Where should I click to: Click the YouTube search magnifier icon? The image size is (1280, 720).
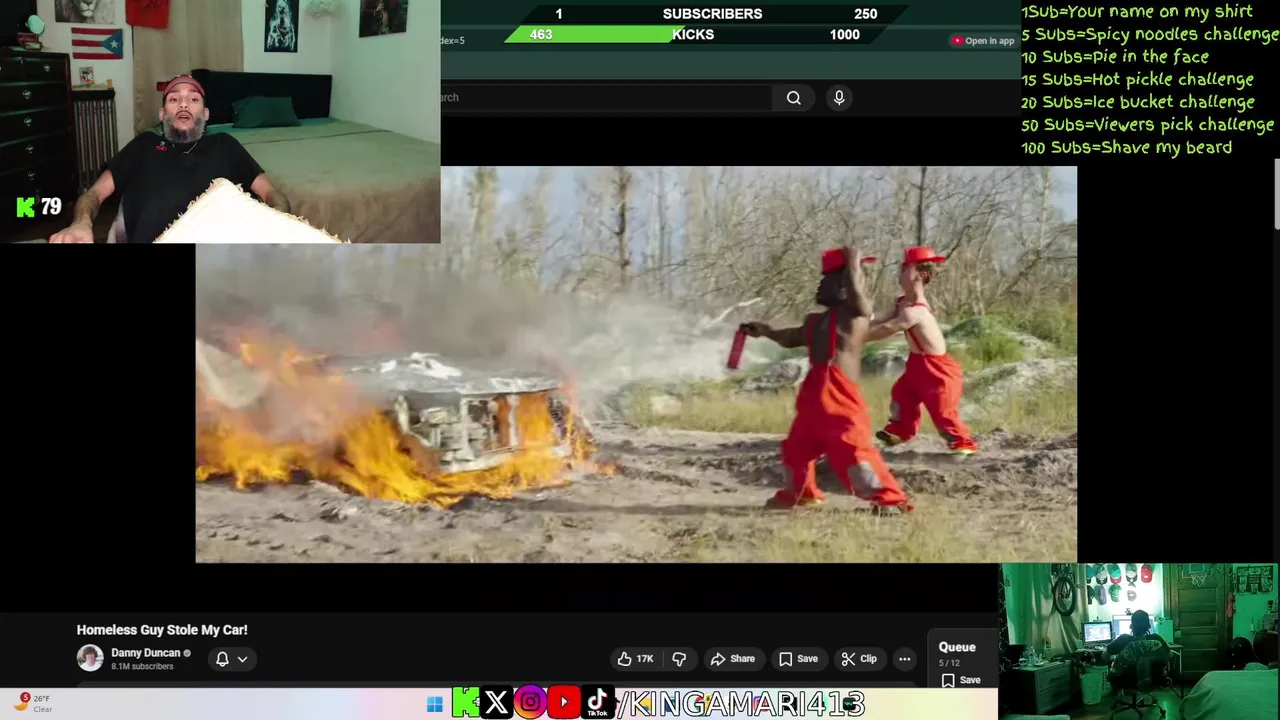[793, 98]
